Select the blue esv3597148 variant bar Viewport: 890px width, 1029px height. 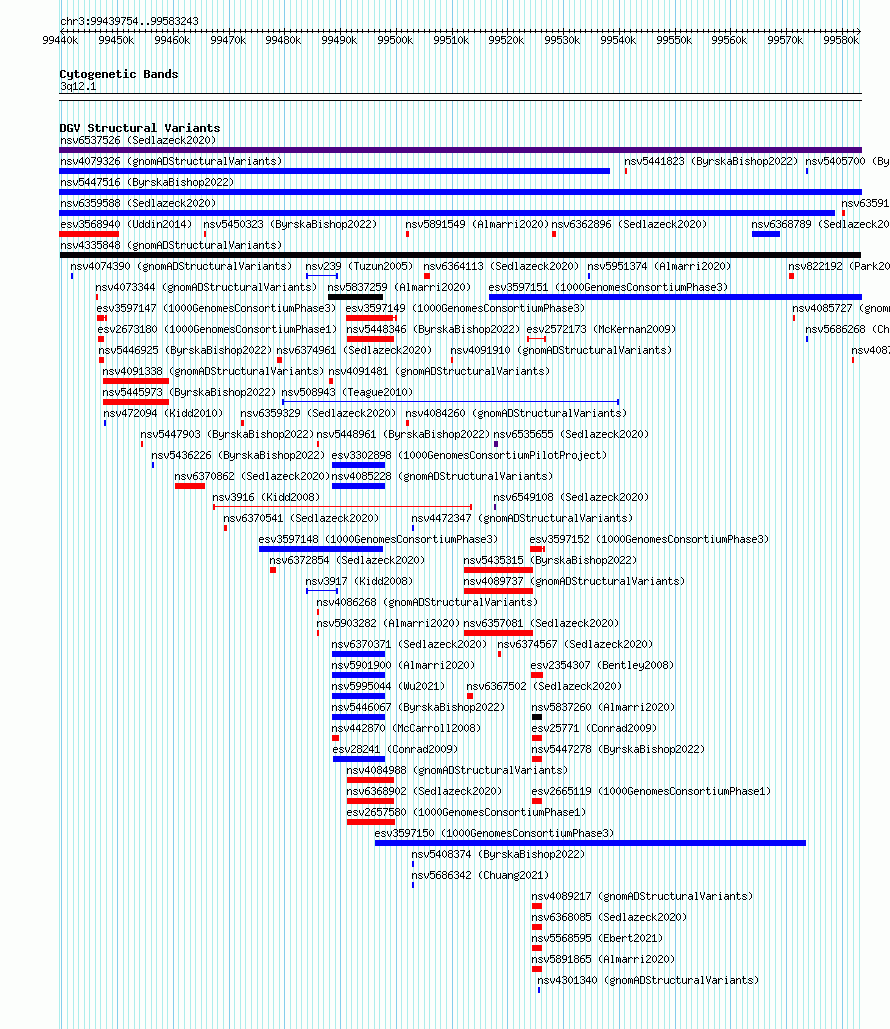321,549
